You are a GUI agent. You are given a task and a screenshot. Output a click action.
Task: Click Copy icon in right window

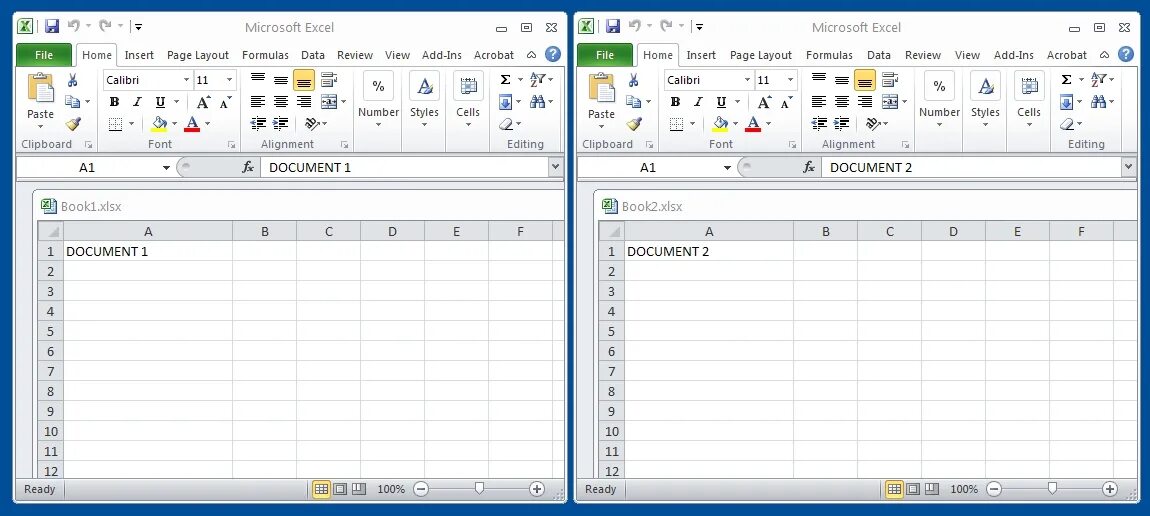tap(631, 102)
